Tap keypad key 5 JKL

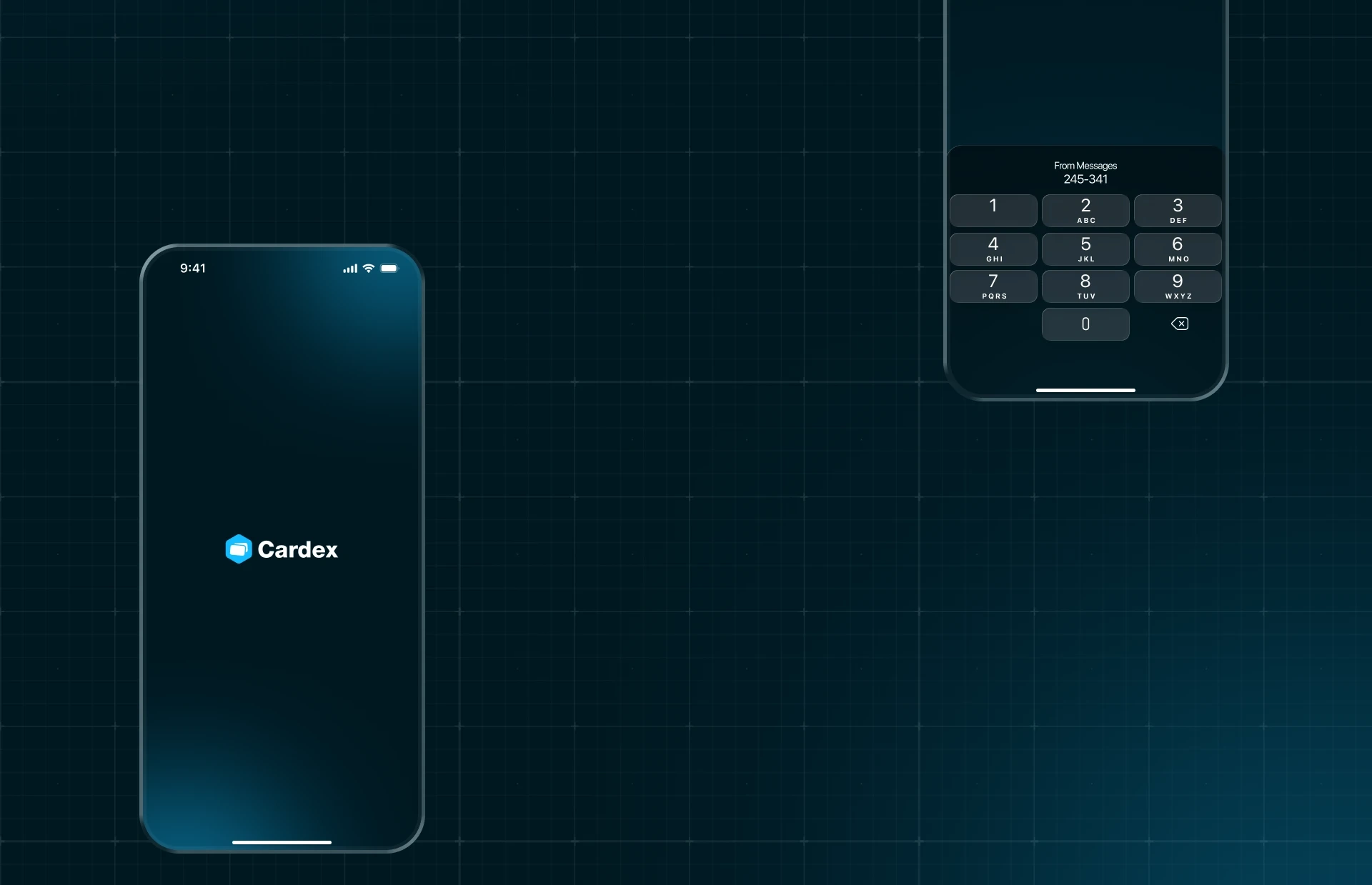point(1085,249)
